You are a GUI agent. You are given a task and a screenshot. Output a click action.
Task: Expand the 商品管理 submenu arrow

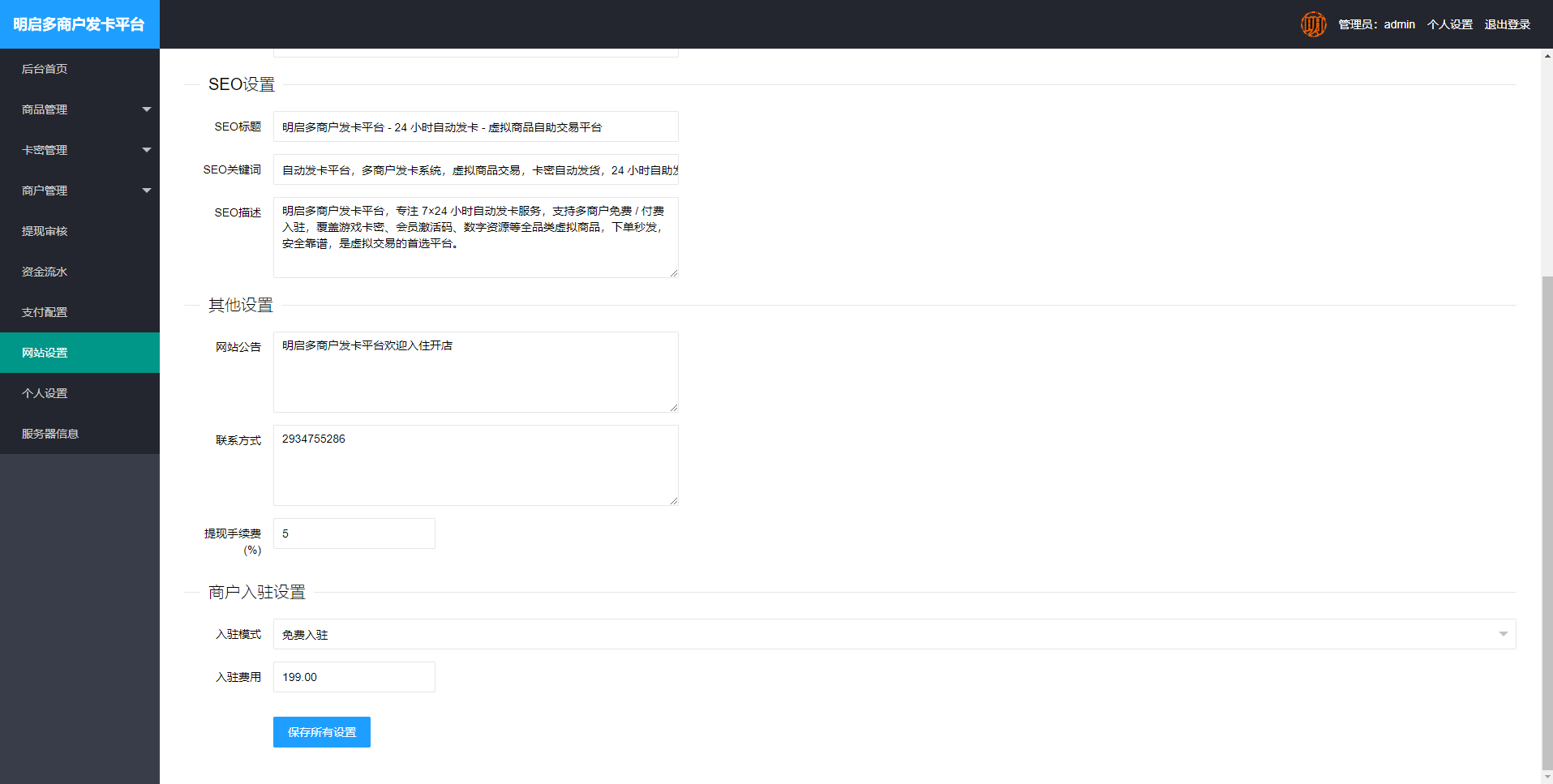[147, 109]
